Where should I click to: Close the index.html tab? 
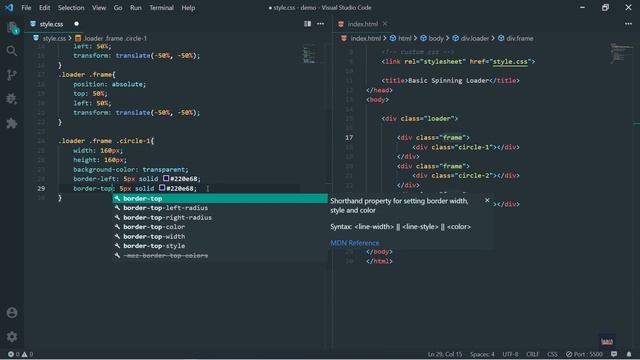tap(385, 24)
